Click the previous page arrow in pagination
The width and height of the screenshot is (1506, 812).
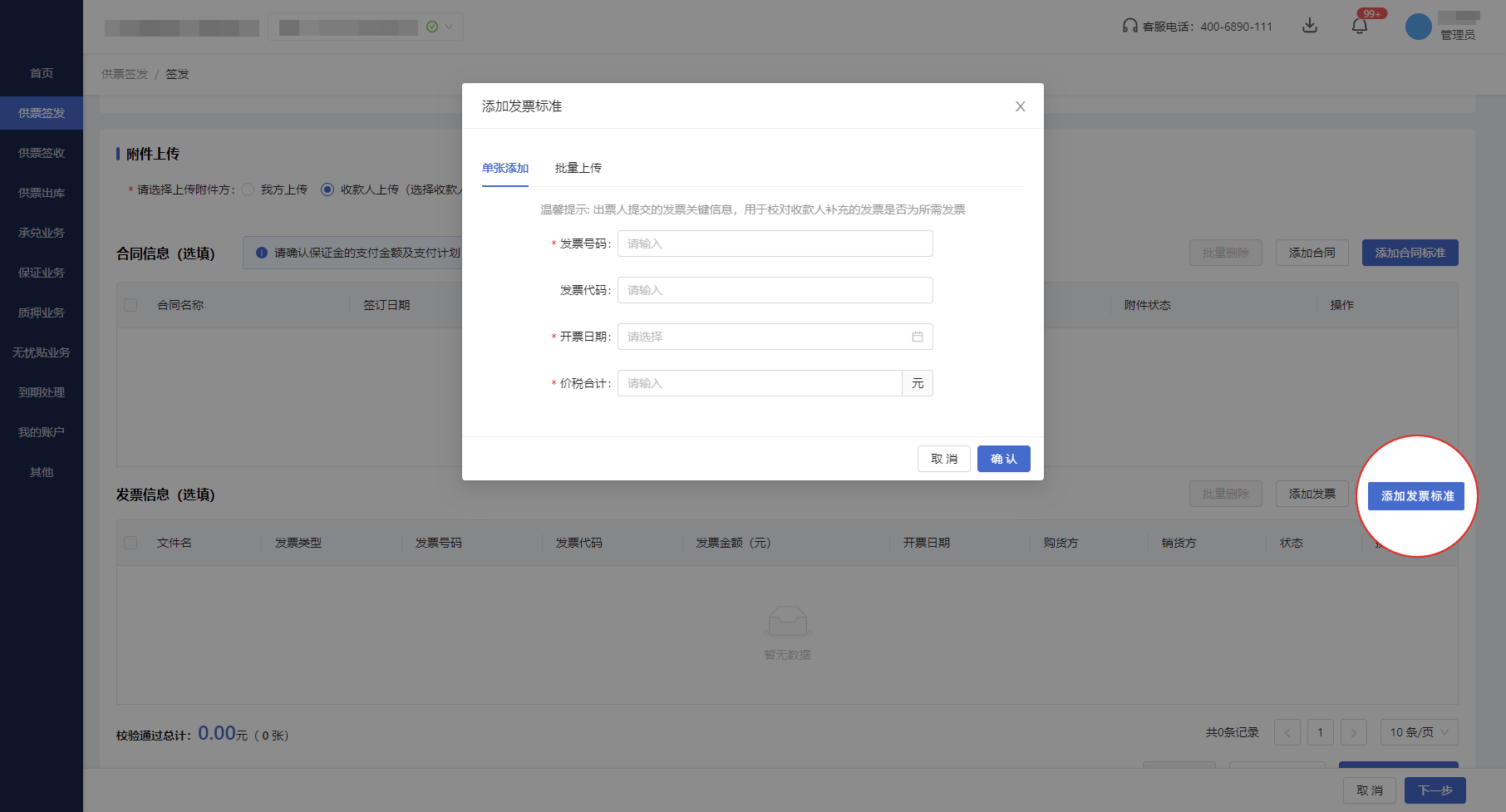pyautogui.click(x=1287, y=732)
